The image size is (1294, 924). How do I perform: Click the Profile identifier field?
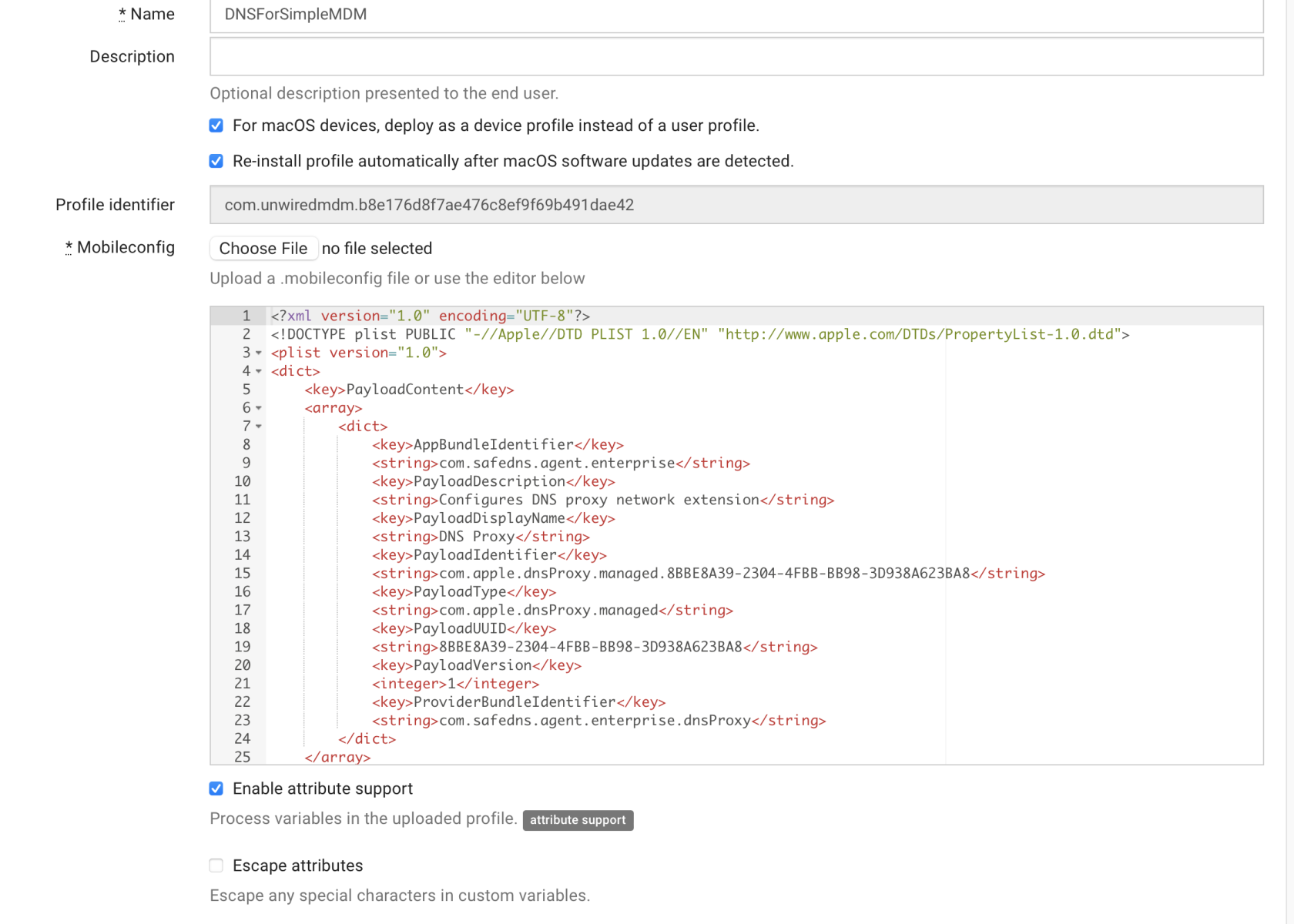point(736,205)
